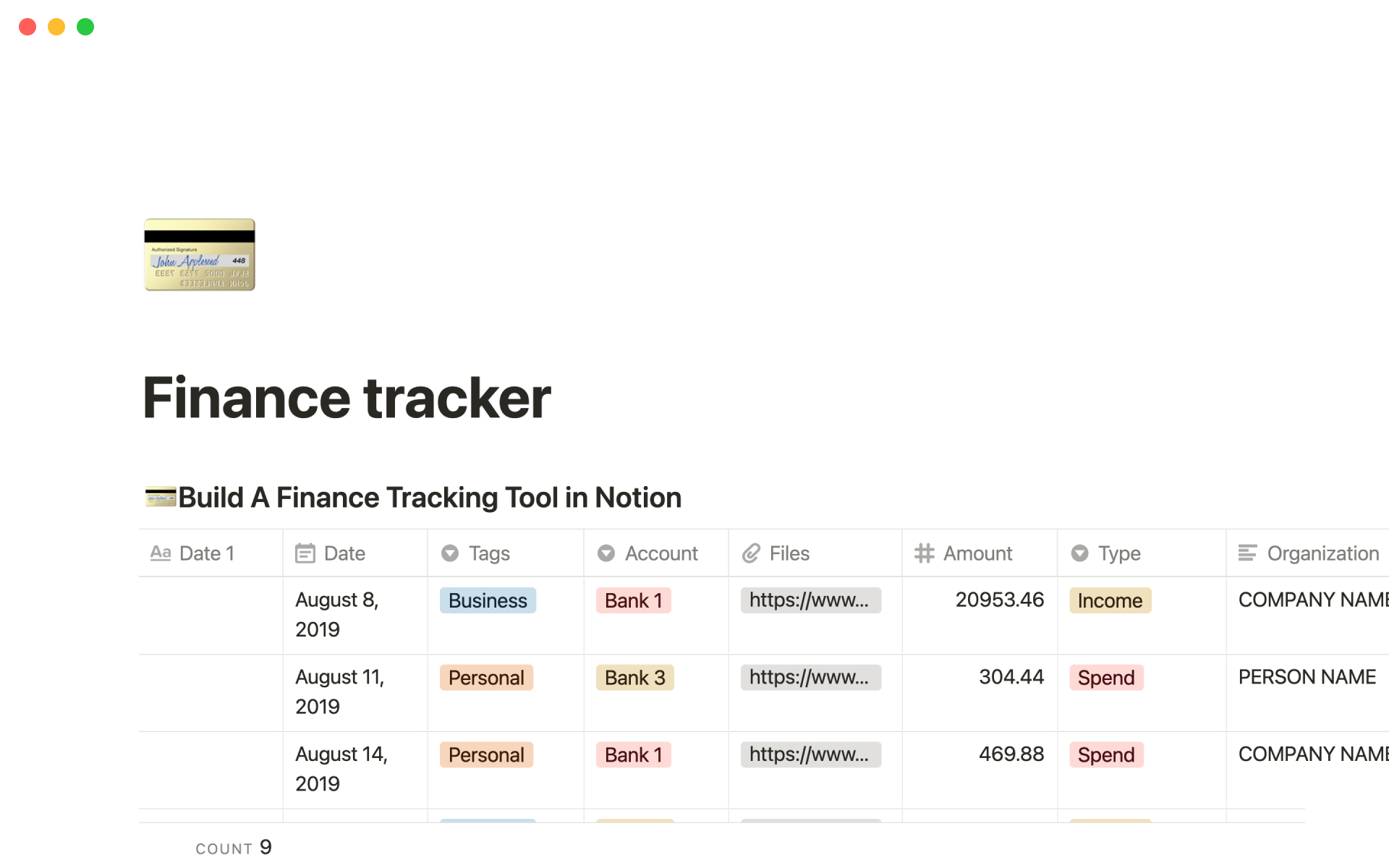Select the Account column menu
Viewport: 1389px width, 868px height.
(661, 553)
